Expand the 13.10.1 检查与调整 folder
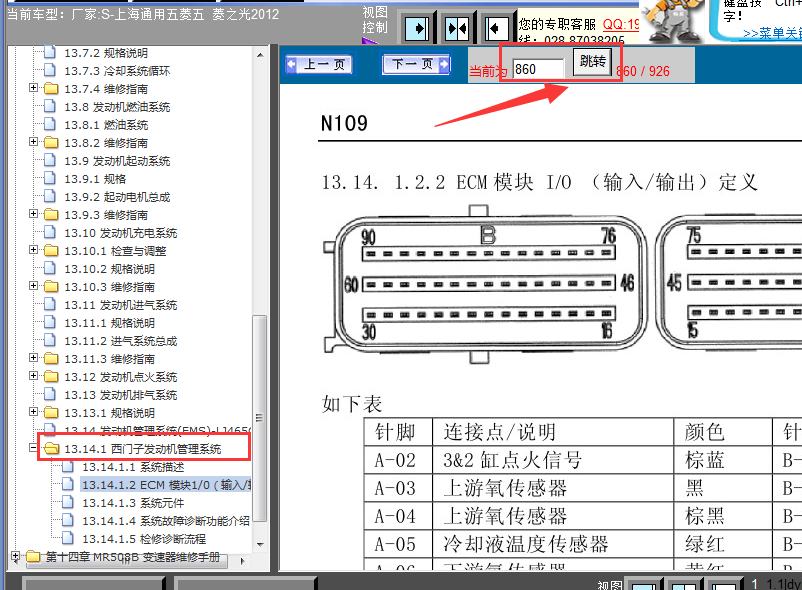The height and width of the screenshot is (590, 802). tap(34, 250)
